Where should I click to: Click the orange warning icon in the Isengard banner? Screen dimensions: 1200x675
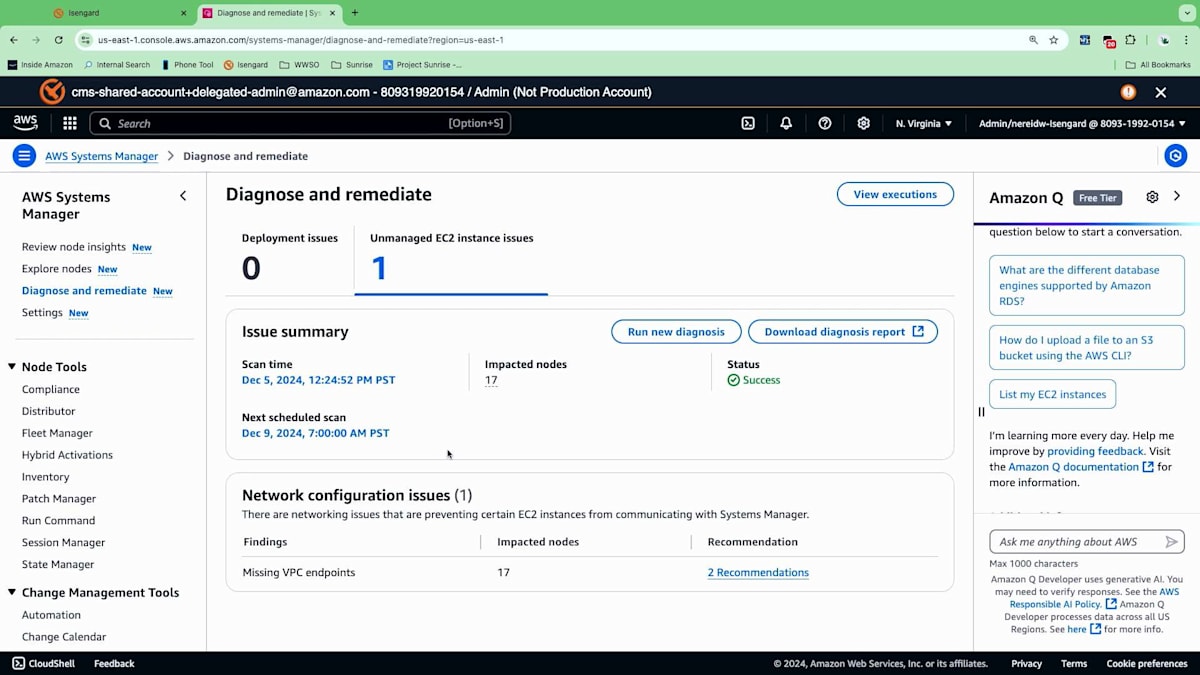[1128, 92]
